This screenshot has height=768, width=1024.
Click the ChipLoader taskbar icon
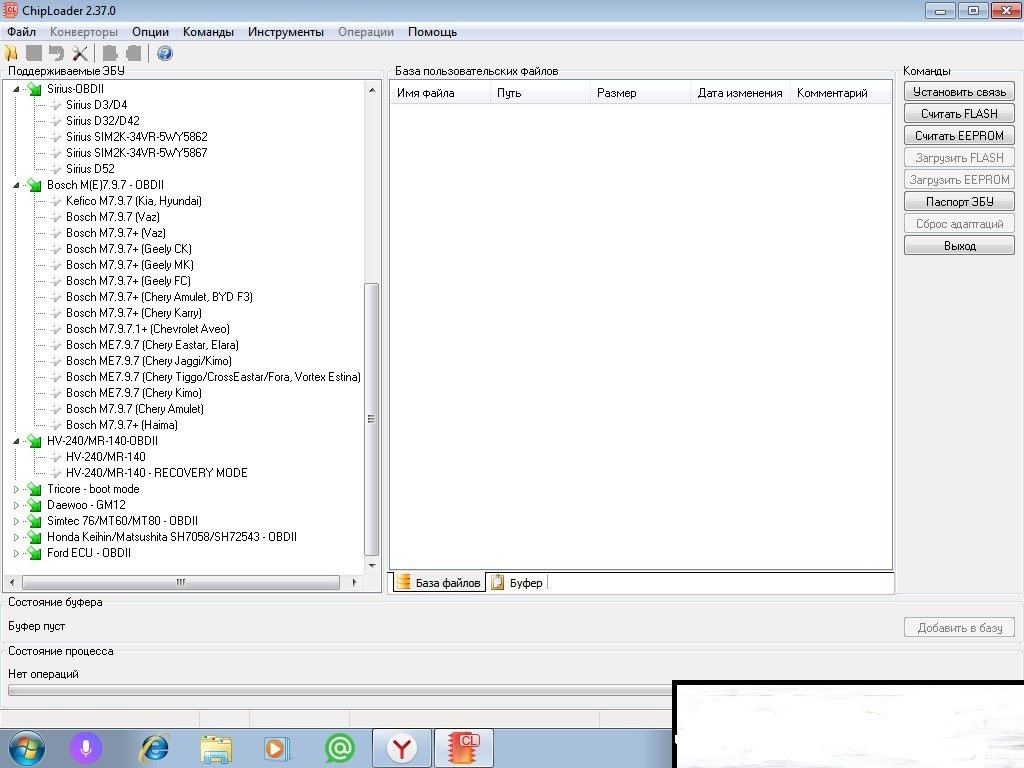465,748
